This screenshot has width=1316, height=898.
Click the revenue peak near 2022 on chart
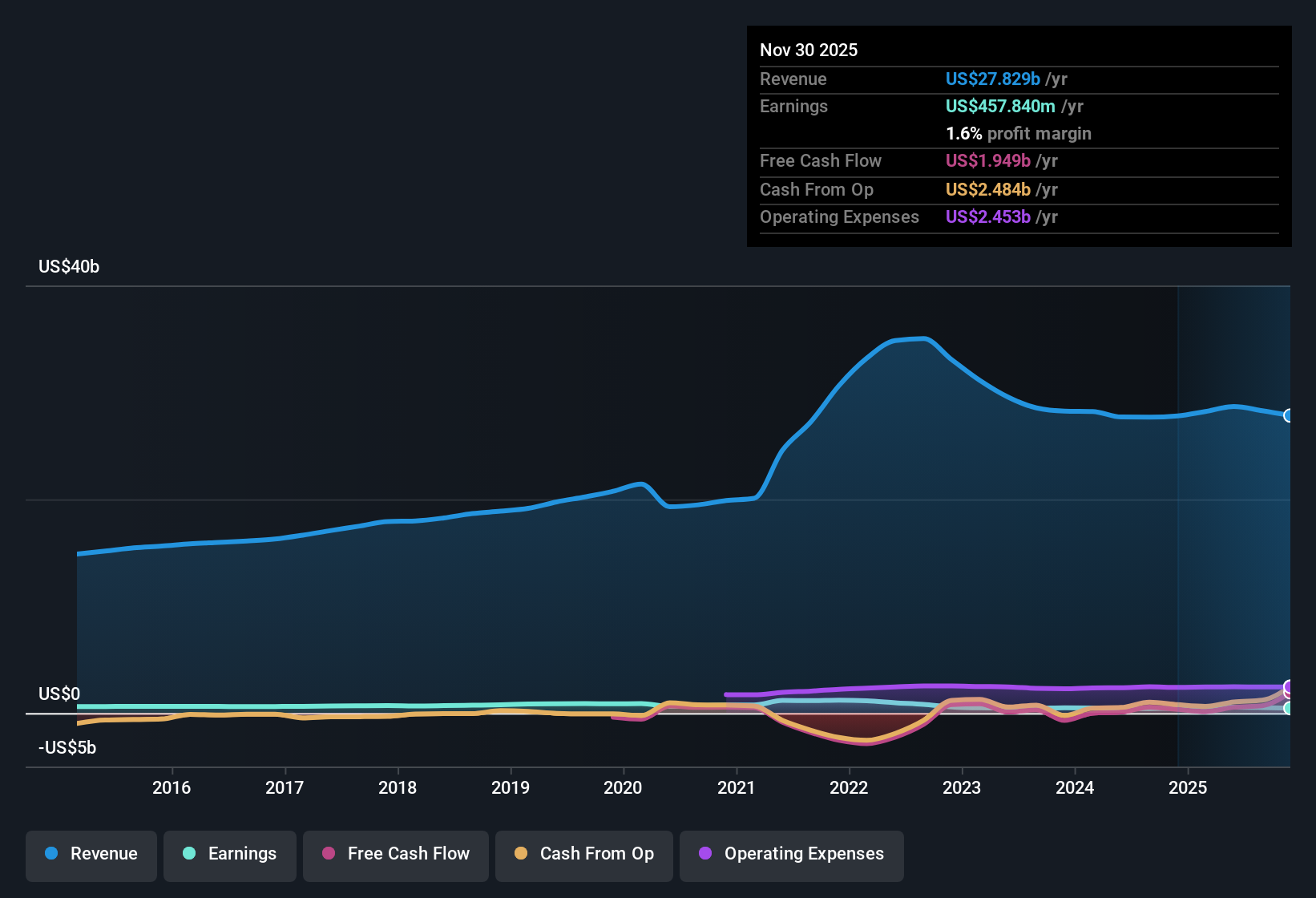(910, 340)
